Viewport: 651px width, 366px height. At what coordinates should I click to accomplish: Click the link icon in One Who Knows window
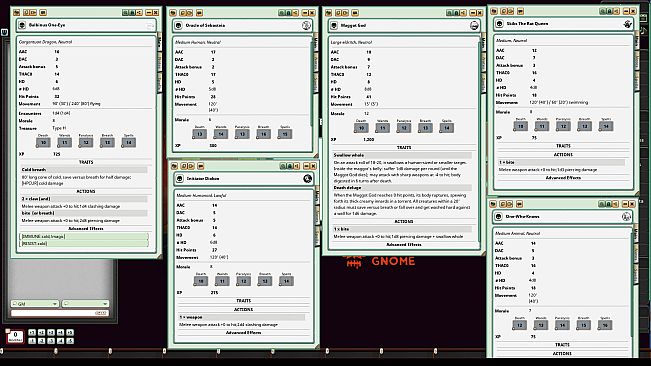[602, 204]
